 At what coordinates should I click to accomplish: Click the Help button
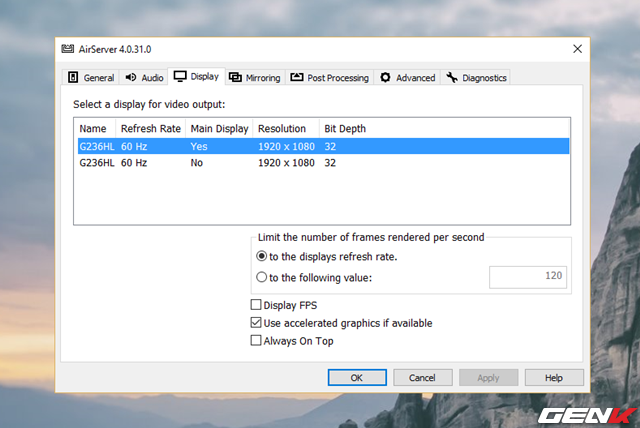click(x=553, y=378)
